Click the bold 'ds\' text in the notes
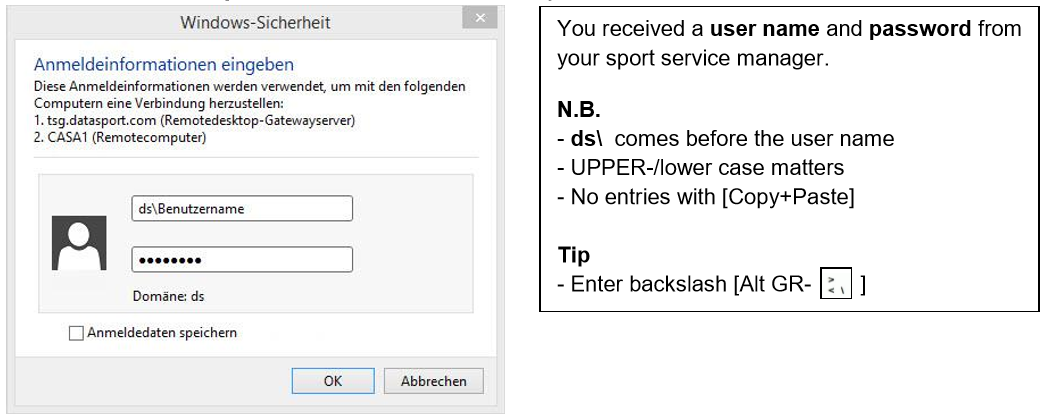 tap(584, 140)
